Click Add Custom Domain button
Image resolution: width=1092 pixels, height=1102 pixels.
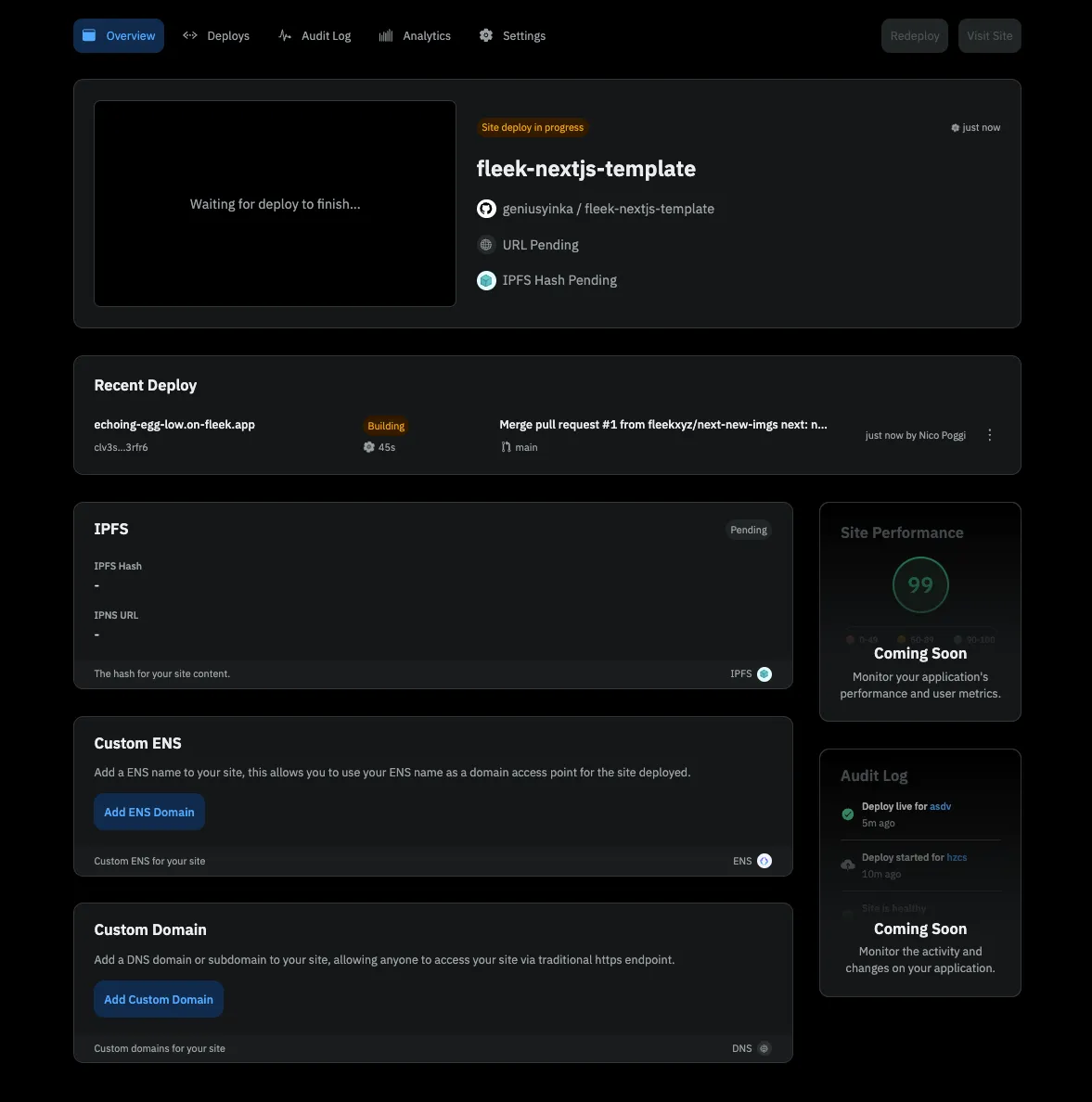coord(159,999)
